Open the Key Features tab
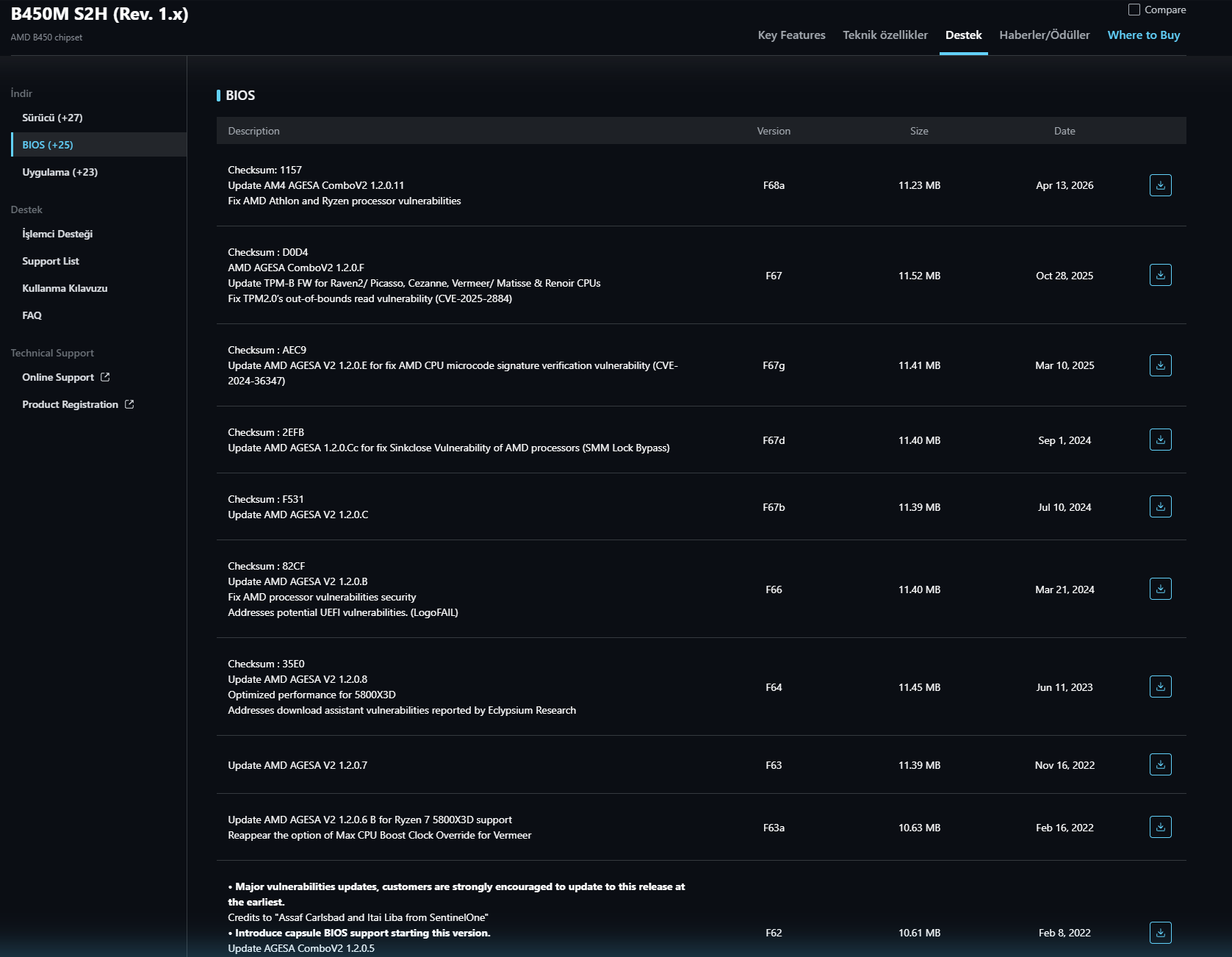This screenshot has width=1232, height=957. tap(791, 35)
